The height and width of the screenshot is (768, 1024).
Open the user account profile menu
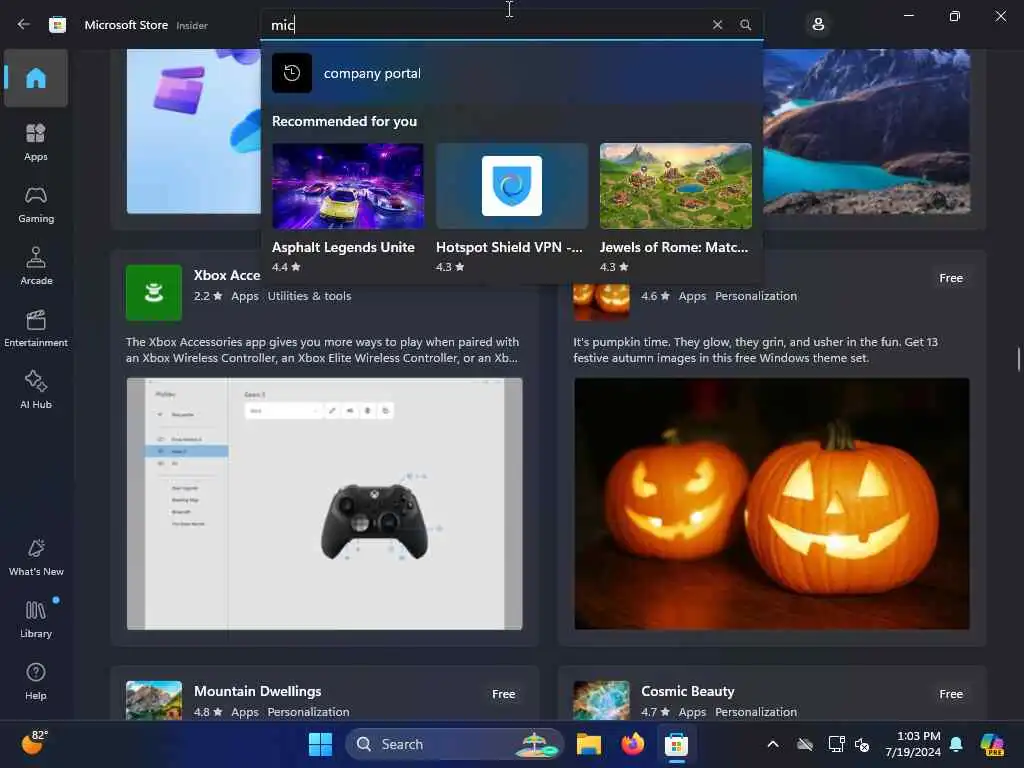click(x=818, y=25)
